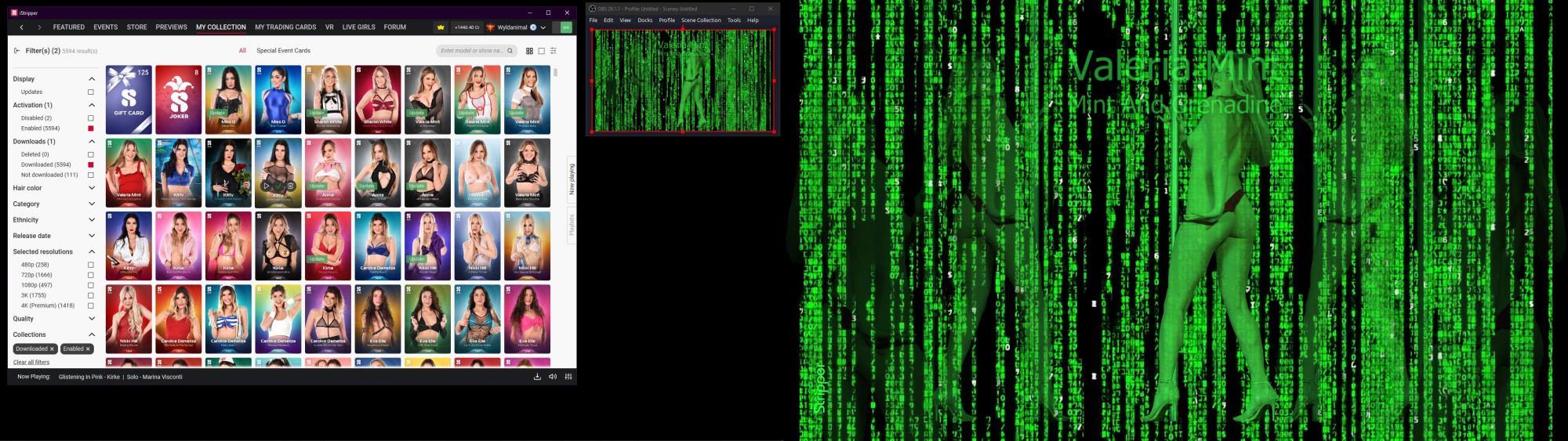Open the EVENTS tab
1568x441 pixels.
(x=106, y=27)
